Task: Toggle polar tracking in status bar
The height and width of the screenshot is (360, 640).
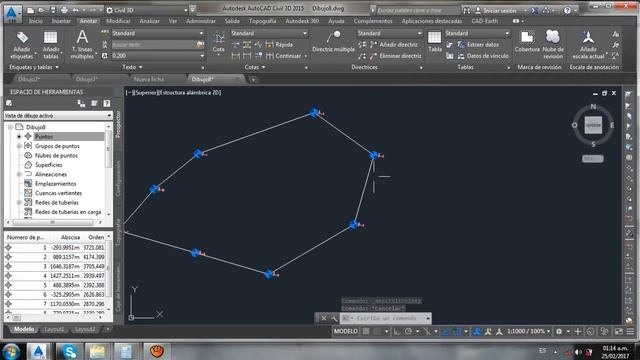Action: tap(408, 331)
